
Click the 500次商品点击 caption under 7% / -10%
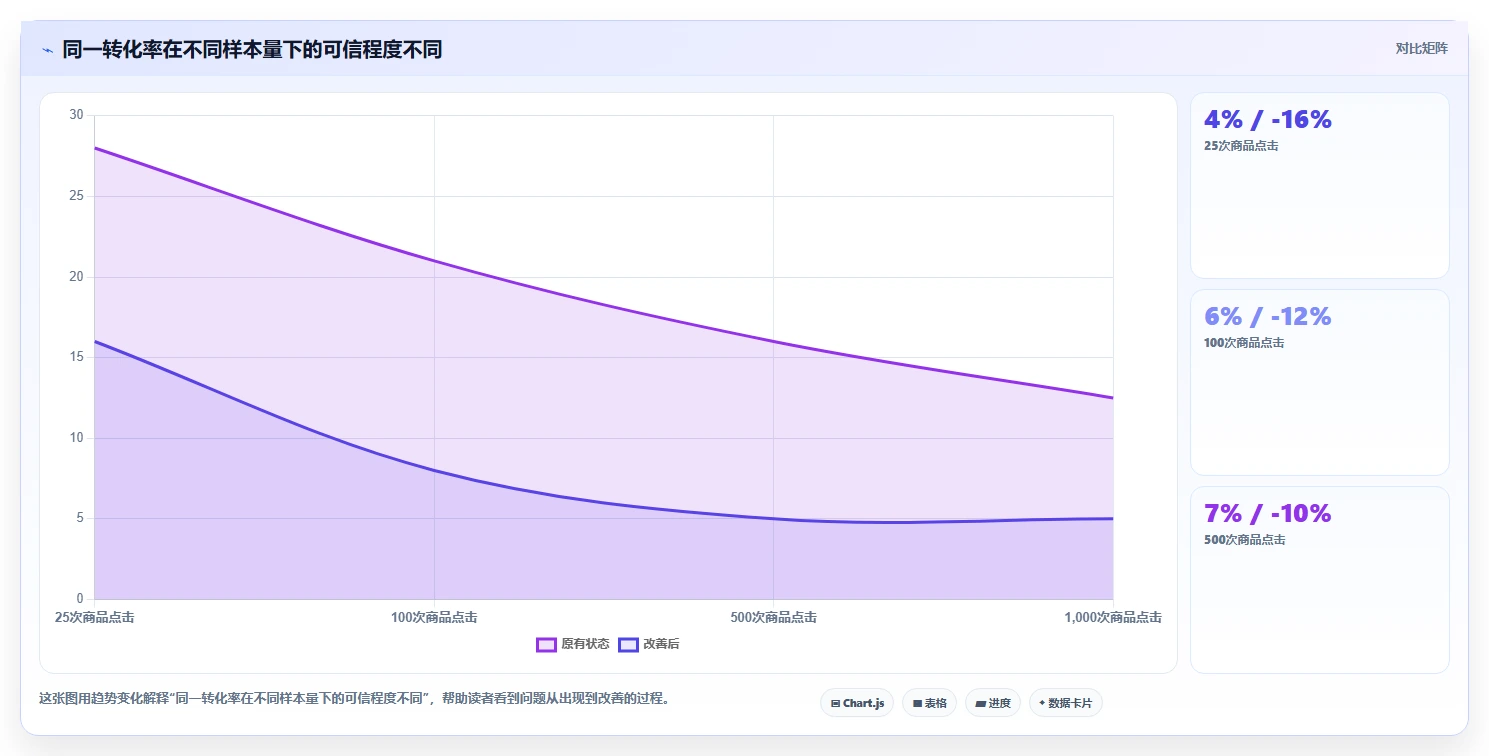[1244, 540]
